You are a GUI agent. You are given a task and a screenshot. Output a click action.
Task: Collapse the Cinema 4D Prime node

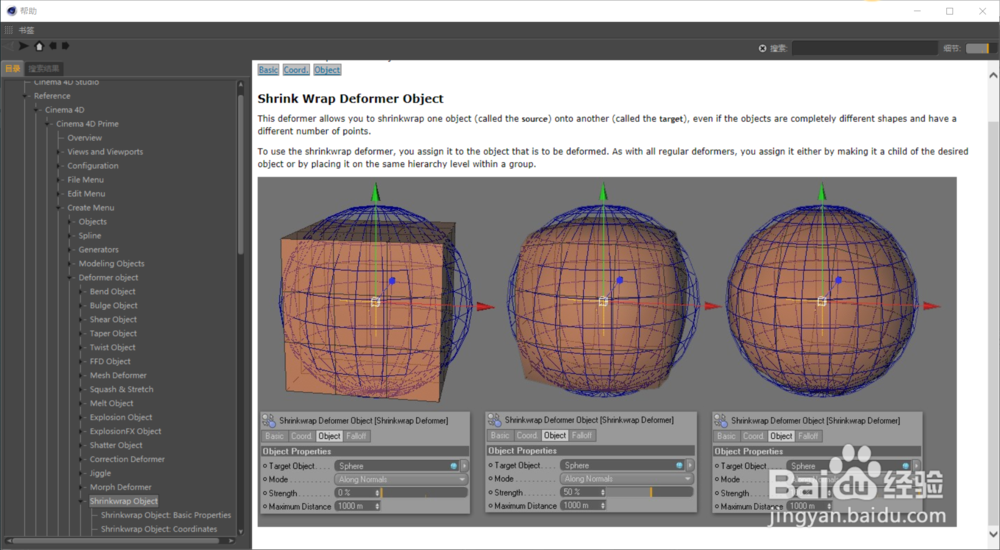pos(48,124)
